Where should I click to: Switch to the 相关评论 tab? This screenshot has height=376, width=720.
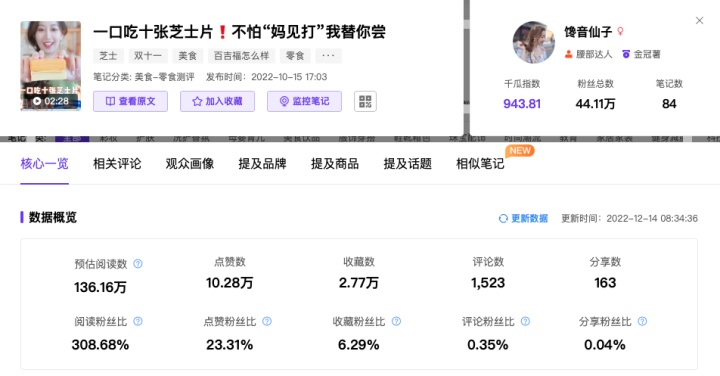(117, 163)
